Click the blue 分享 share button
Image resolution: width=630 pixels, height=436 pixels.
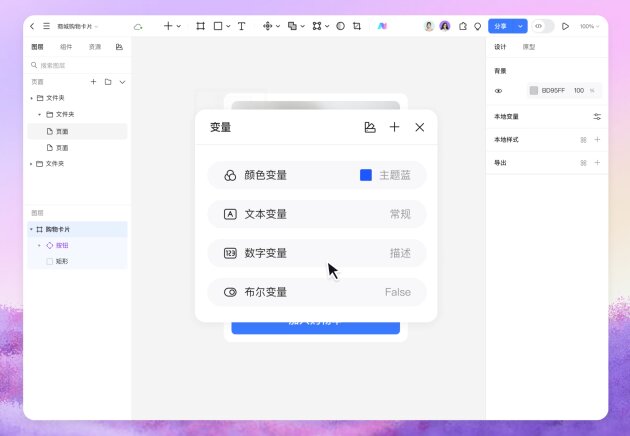[x=501, y=26]
